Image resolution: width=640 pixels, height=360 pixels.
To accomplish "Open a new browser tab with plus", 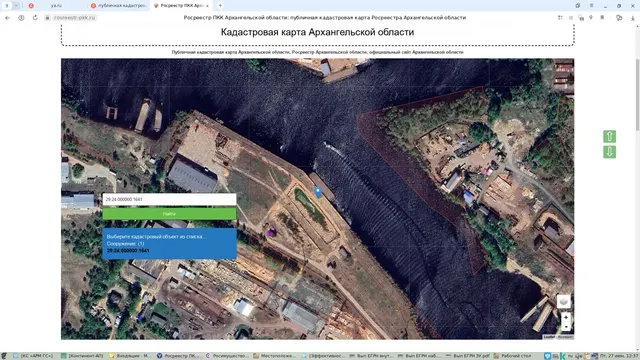I will (x=220, y=5).
